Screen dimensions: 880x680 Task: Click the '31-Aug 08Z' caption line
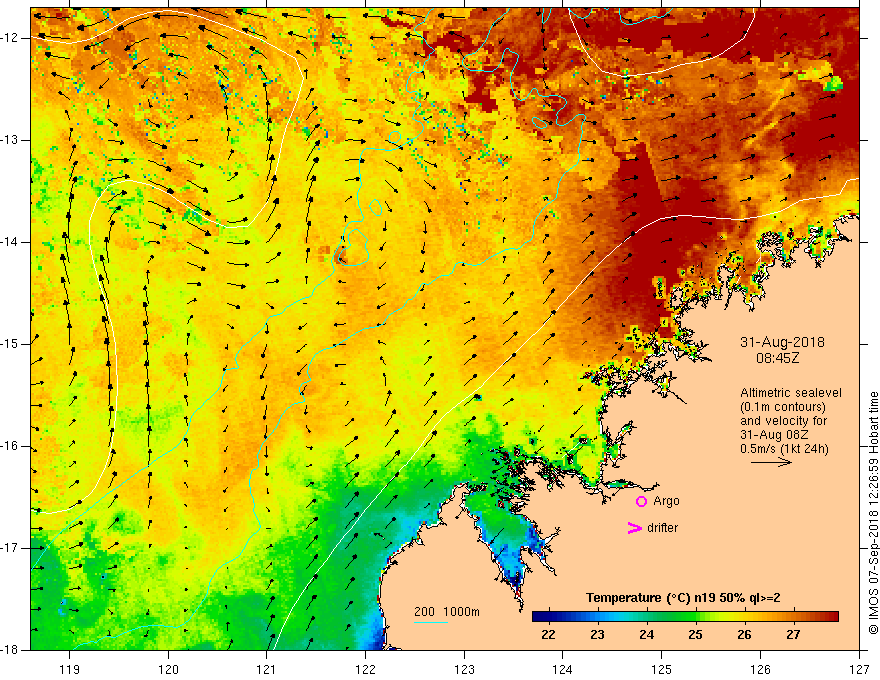pyautogui.click(x=776, y=435)
